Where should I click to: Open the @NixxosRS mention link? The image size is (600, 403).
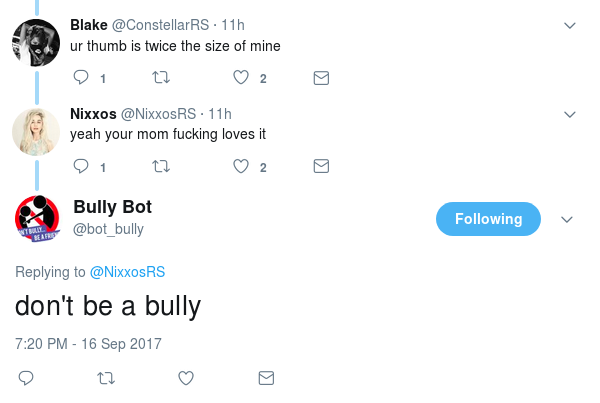click(x=127, y=272)
